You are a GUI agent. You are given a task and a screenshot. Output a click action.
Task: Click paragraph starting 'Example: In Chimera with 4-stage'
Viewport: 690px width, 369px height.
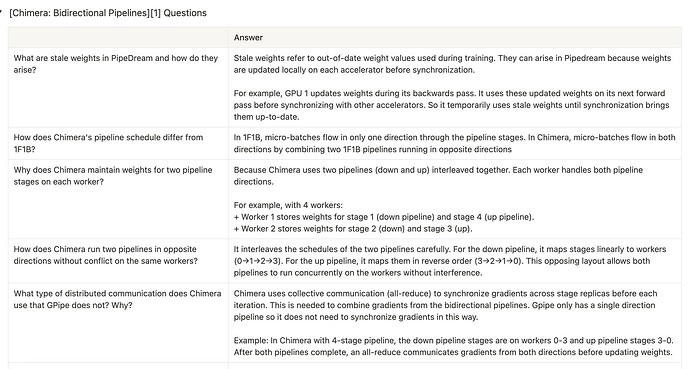453,346
